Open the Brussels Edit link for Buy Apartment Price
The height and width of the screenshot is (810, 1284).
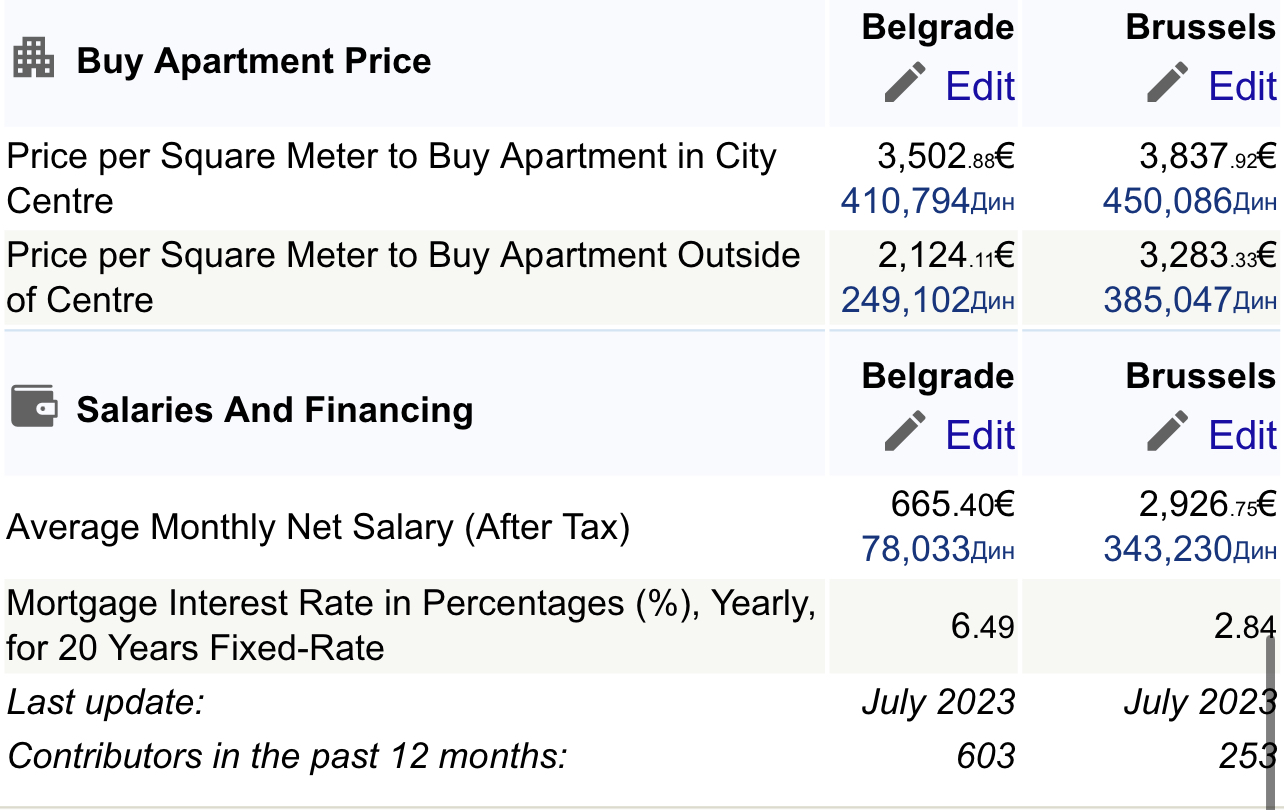tap(1242, 87)
